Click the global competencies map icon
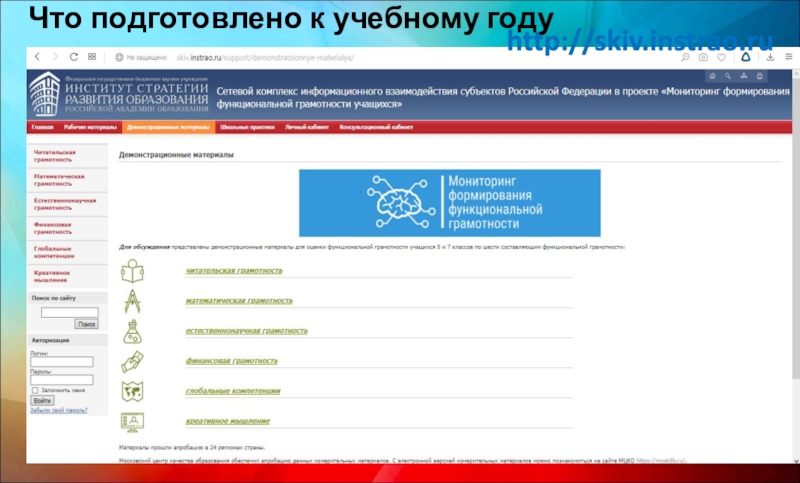The width and height of the screenshot is (800, 483). [132, 391]
